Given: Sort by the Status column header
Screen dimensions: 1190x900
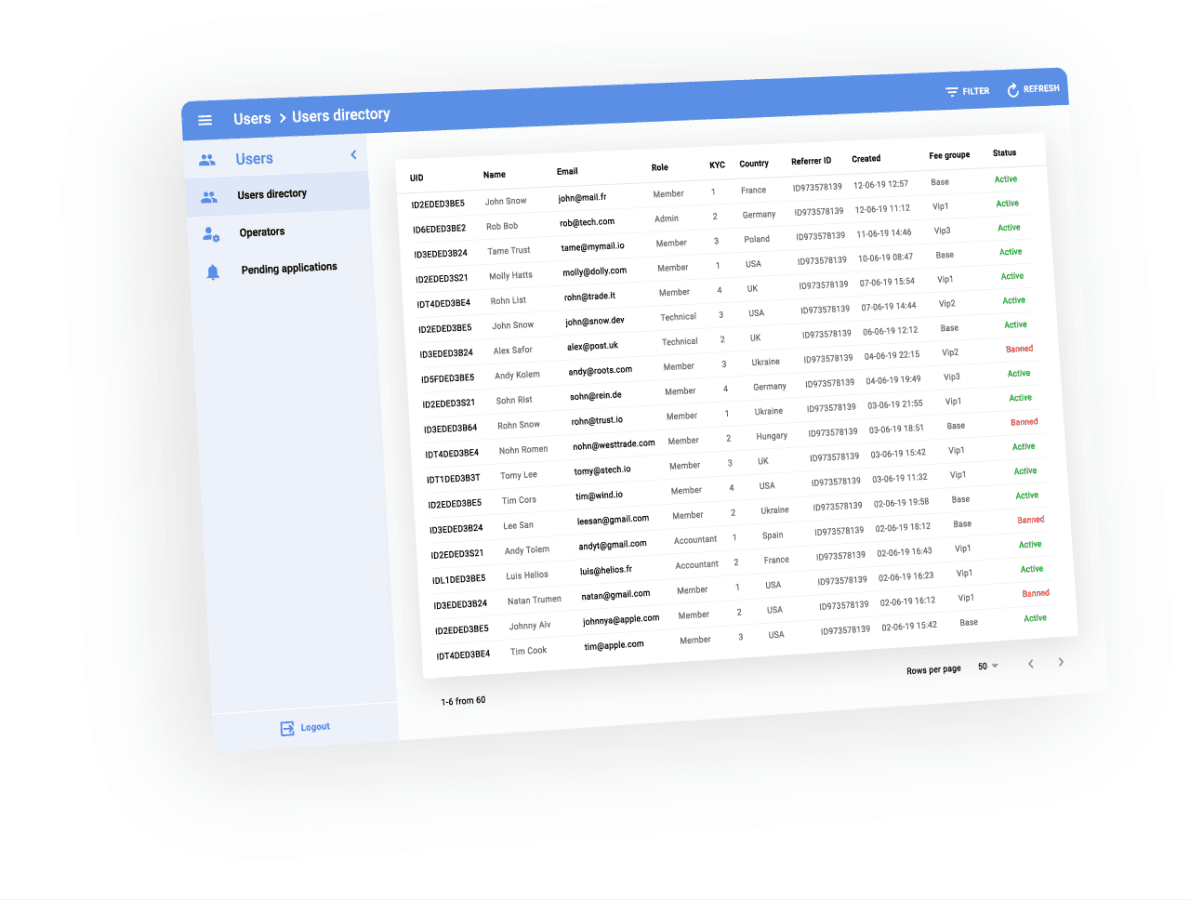Looking at the screenshot, I should [1004, 153].
